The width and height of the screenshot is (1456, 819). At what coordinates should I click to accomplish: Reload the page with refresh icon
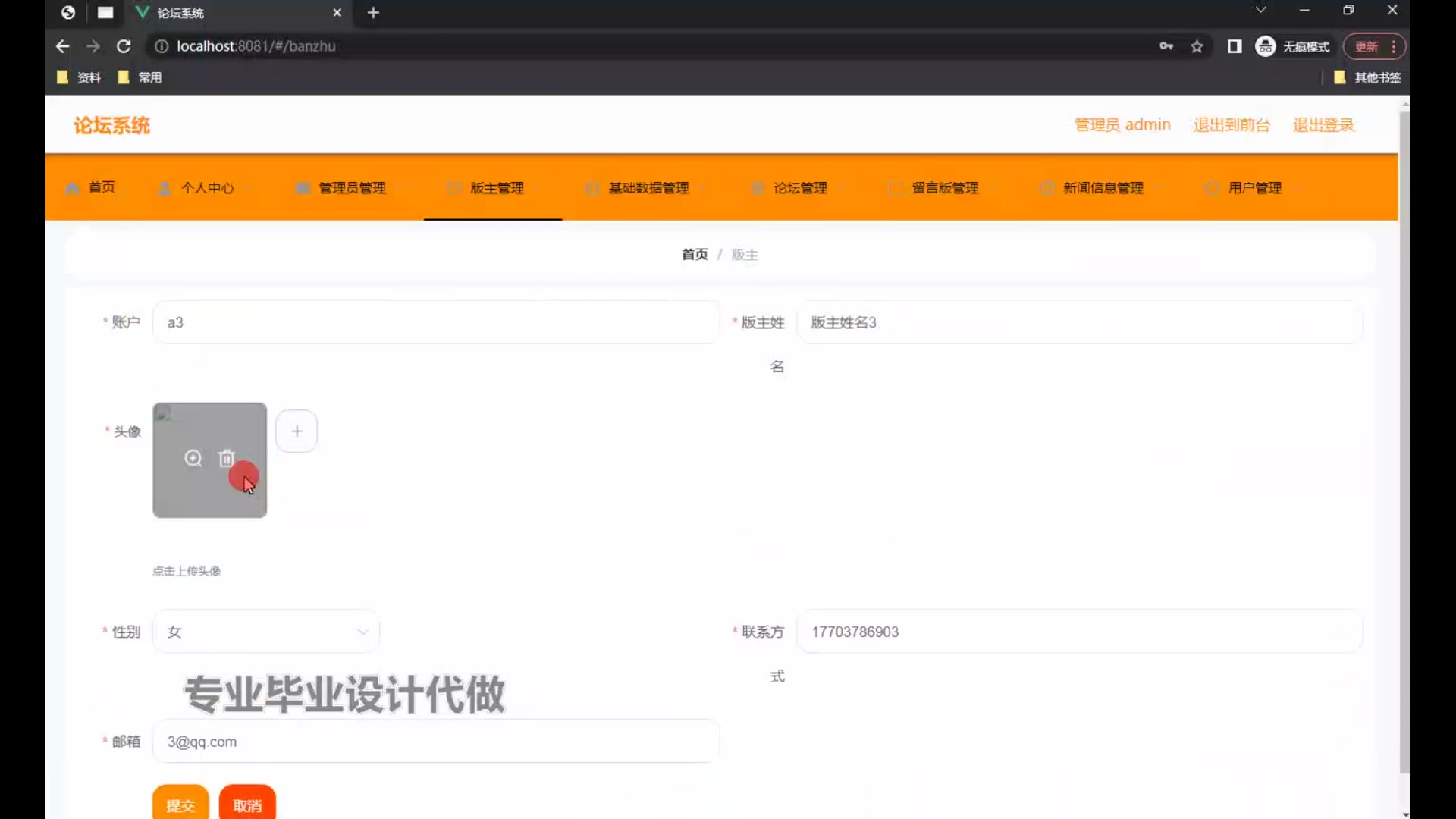124,46
